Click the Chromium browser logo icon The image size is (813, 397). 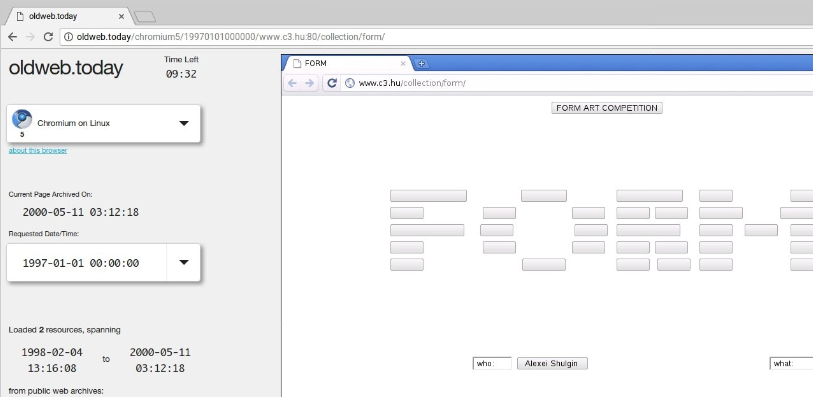(x=22, y=119)
